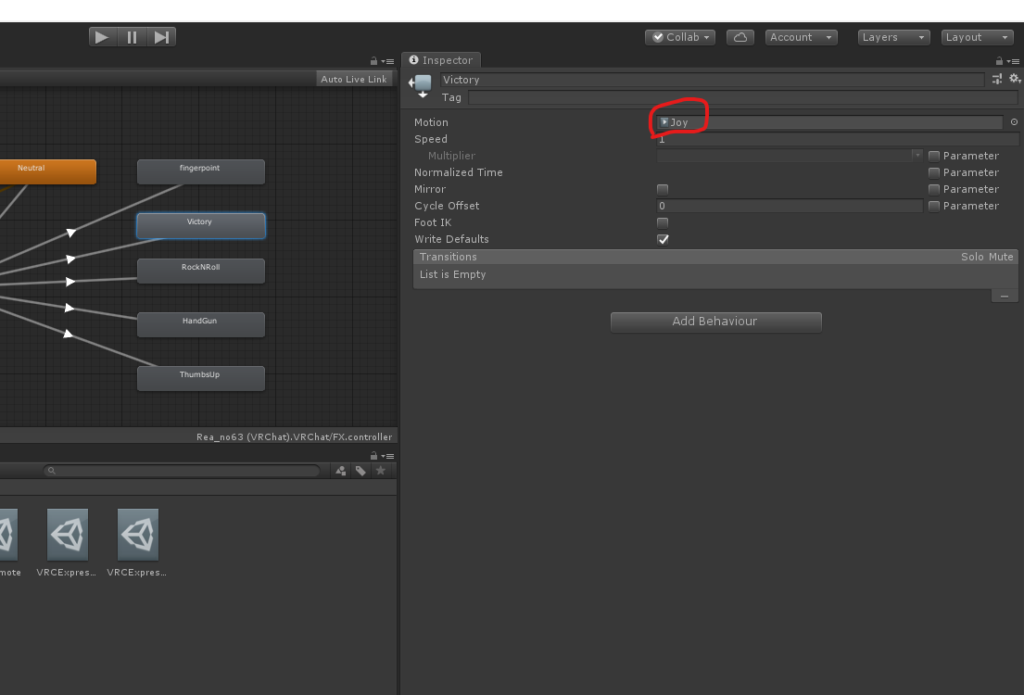Toggle the Foot IK checkbox
Viewport: 1024px width, 695px height.
[x=662, y=223]
